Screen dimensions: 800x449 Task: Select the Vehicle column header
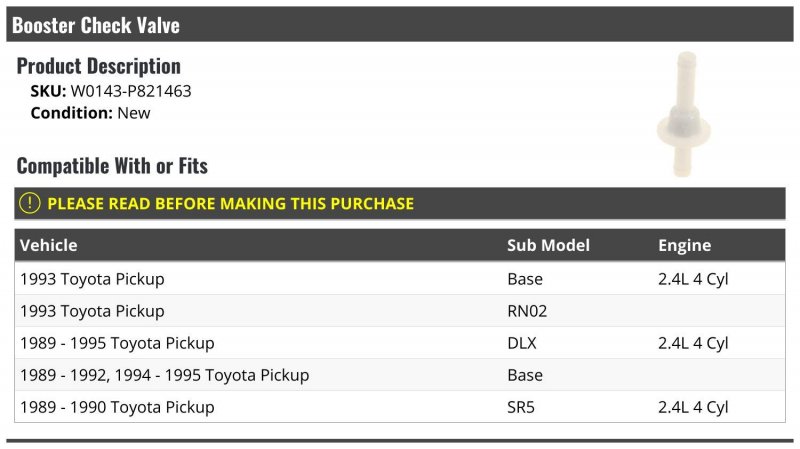pos(49,245)
